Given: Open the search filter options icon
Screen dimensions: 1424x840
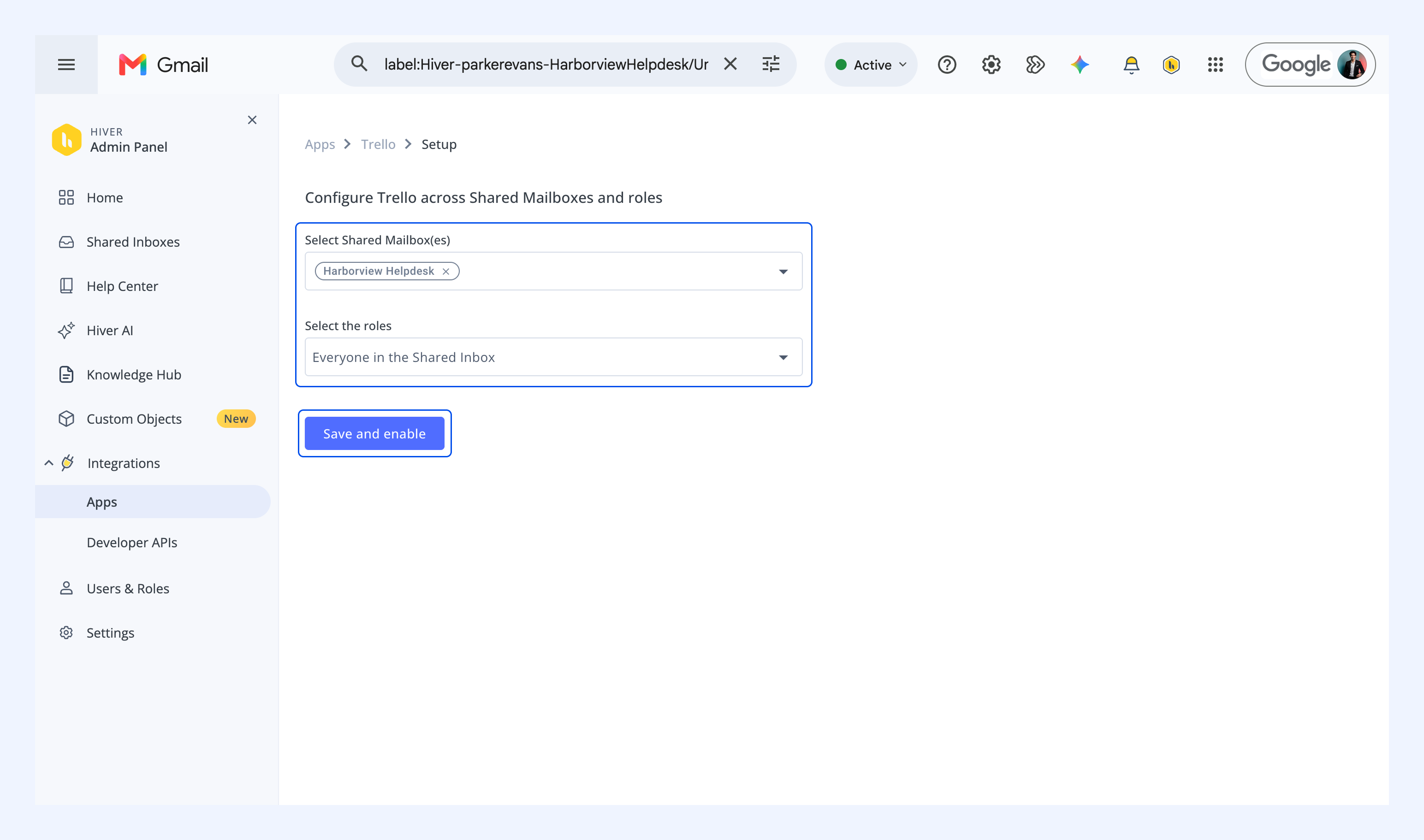Looking at the screenshot, I should point(771,64).
